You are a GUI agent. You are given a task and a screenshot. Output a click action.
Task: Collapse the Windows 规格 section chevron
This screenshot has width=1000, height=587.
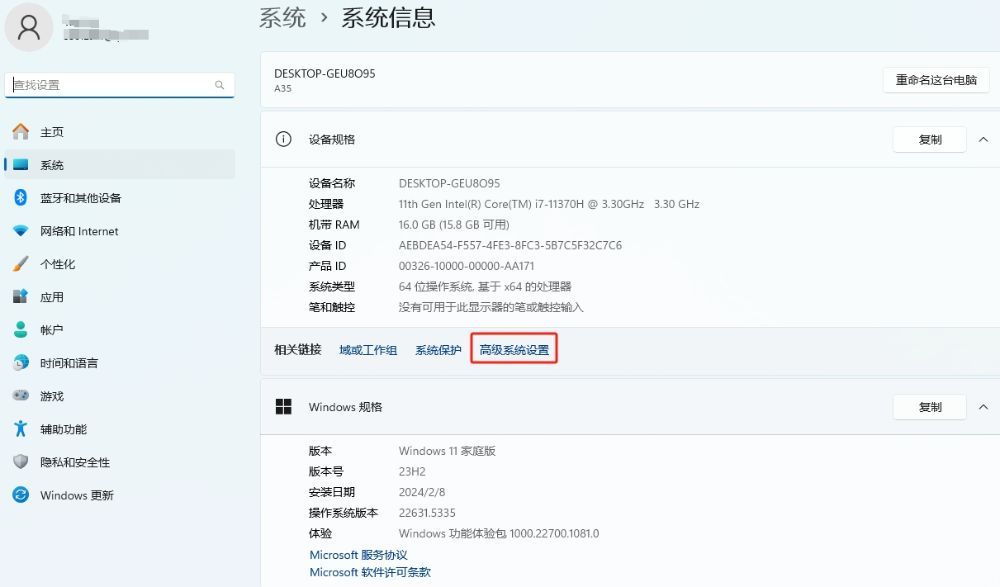tap(983, 406)
